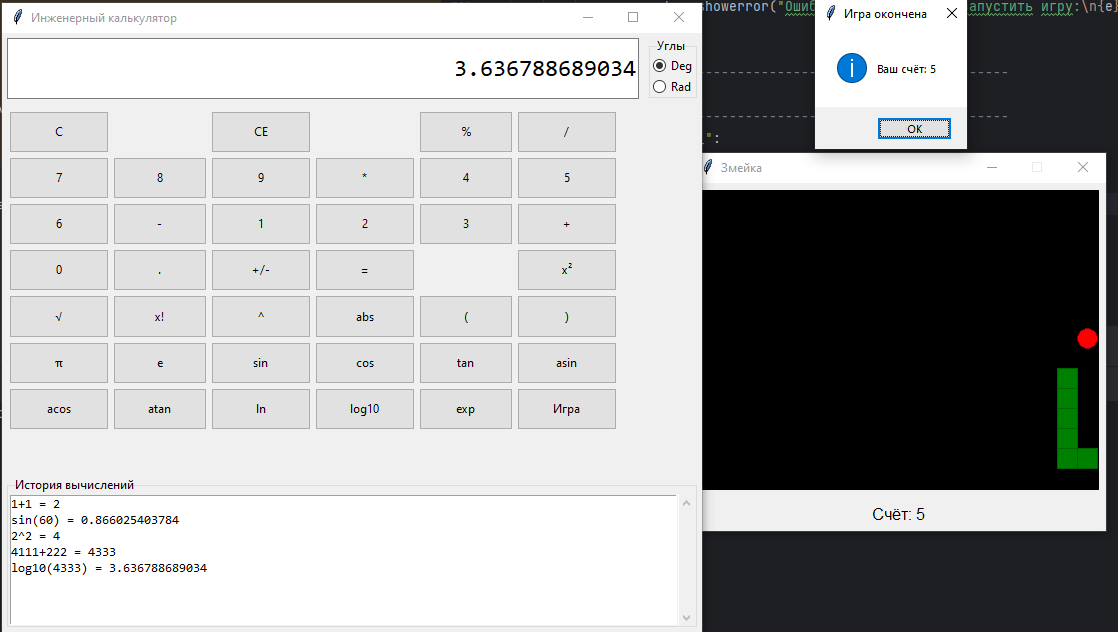Close the Игра окончена dialog
This screenshot has height=632, width=1118.
point(952,14)
